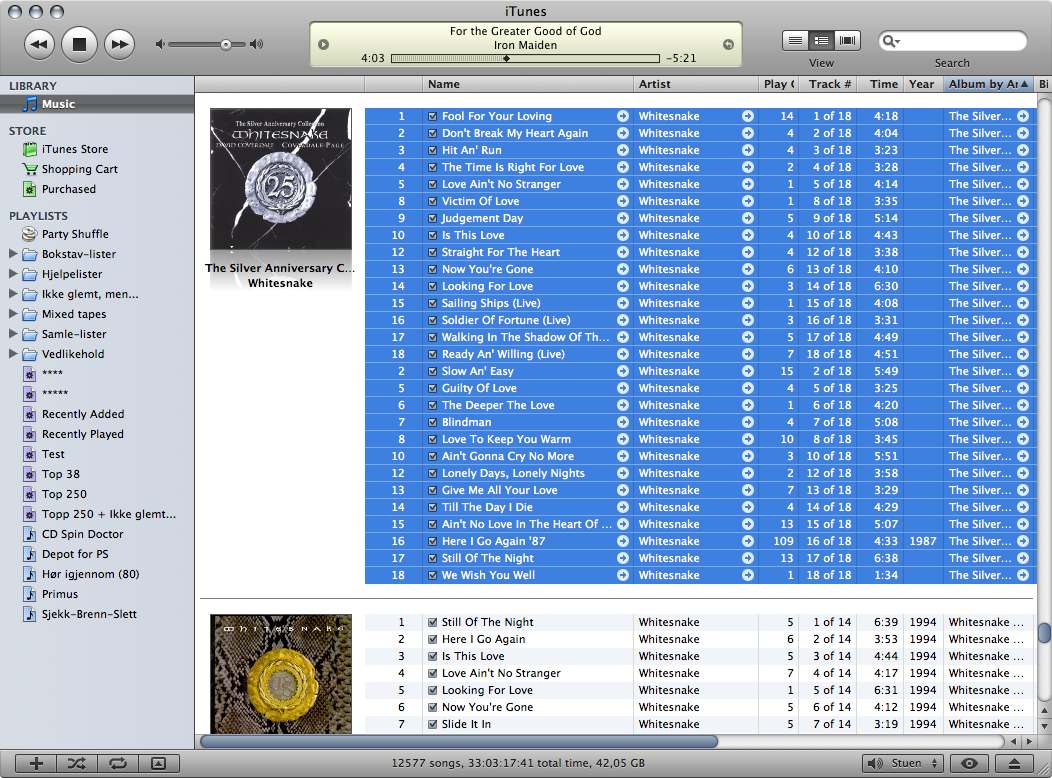Click the Silver Anniversary album artwork
This screenshot has width=1052, height=778.
(280, 179)
